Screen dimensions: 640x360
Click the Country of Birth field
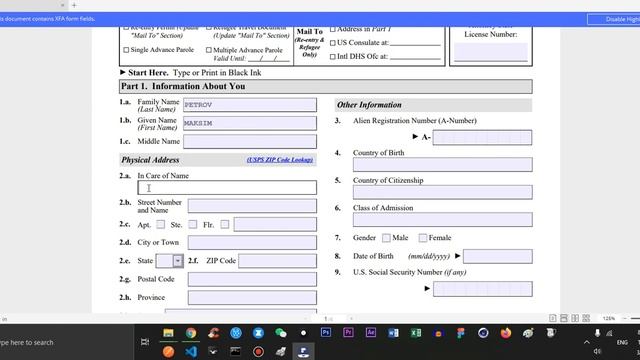[x=442, y=165]
